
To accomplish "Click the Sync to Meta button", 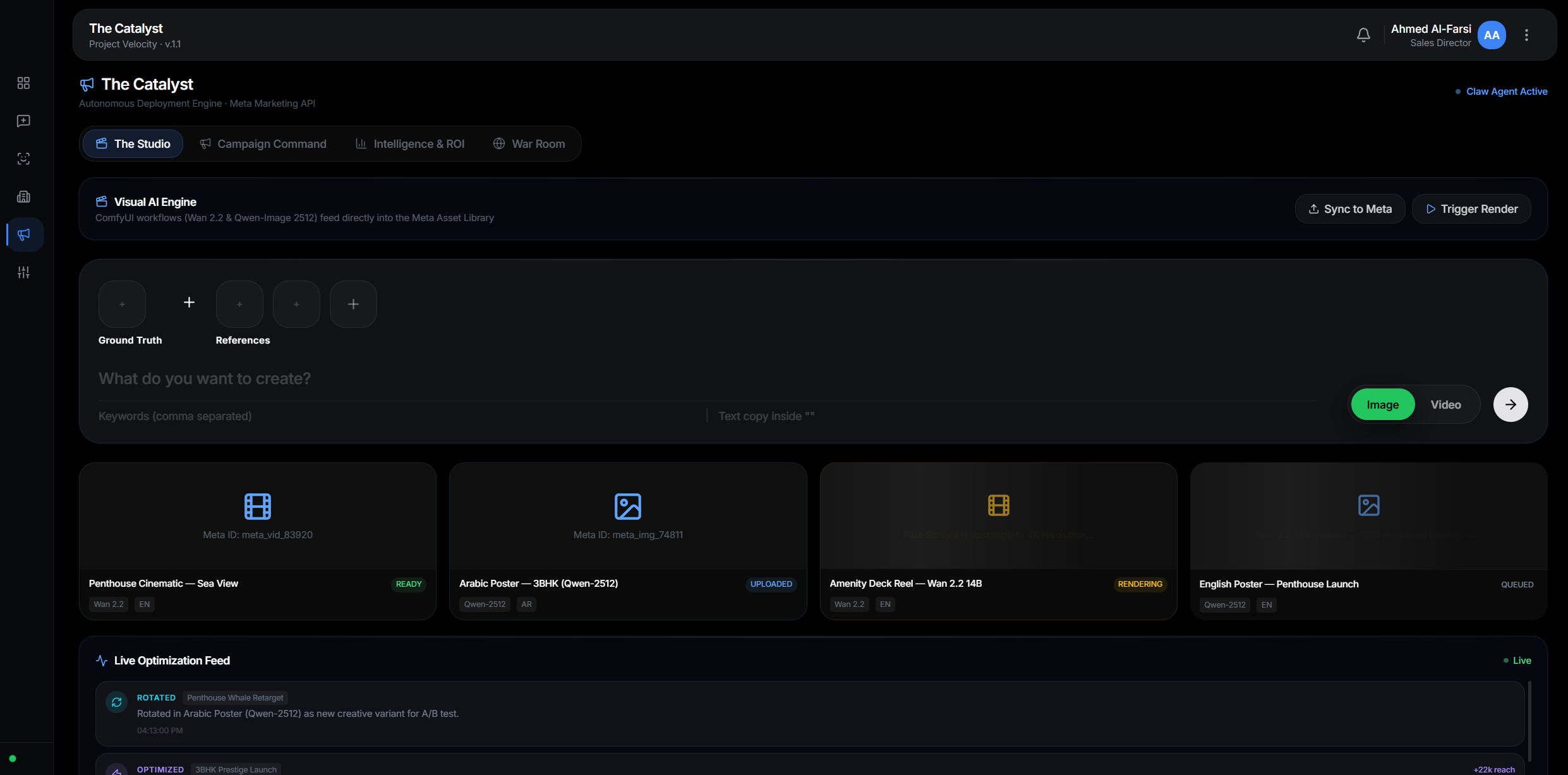I will [x=1350, y=208].
